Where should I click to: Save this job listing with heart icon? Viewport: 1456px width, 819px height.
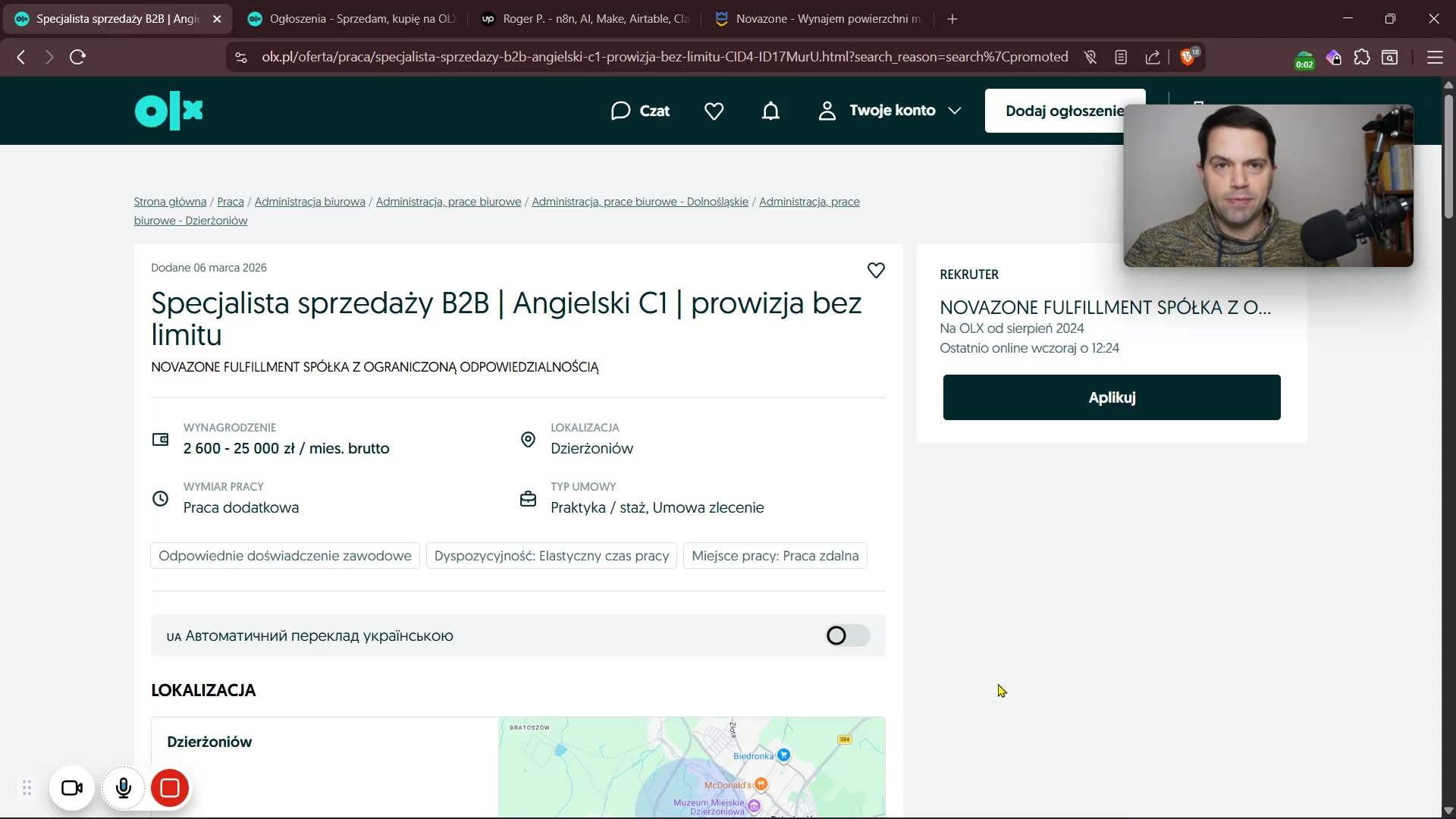pos(876,271)
